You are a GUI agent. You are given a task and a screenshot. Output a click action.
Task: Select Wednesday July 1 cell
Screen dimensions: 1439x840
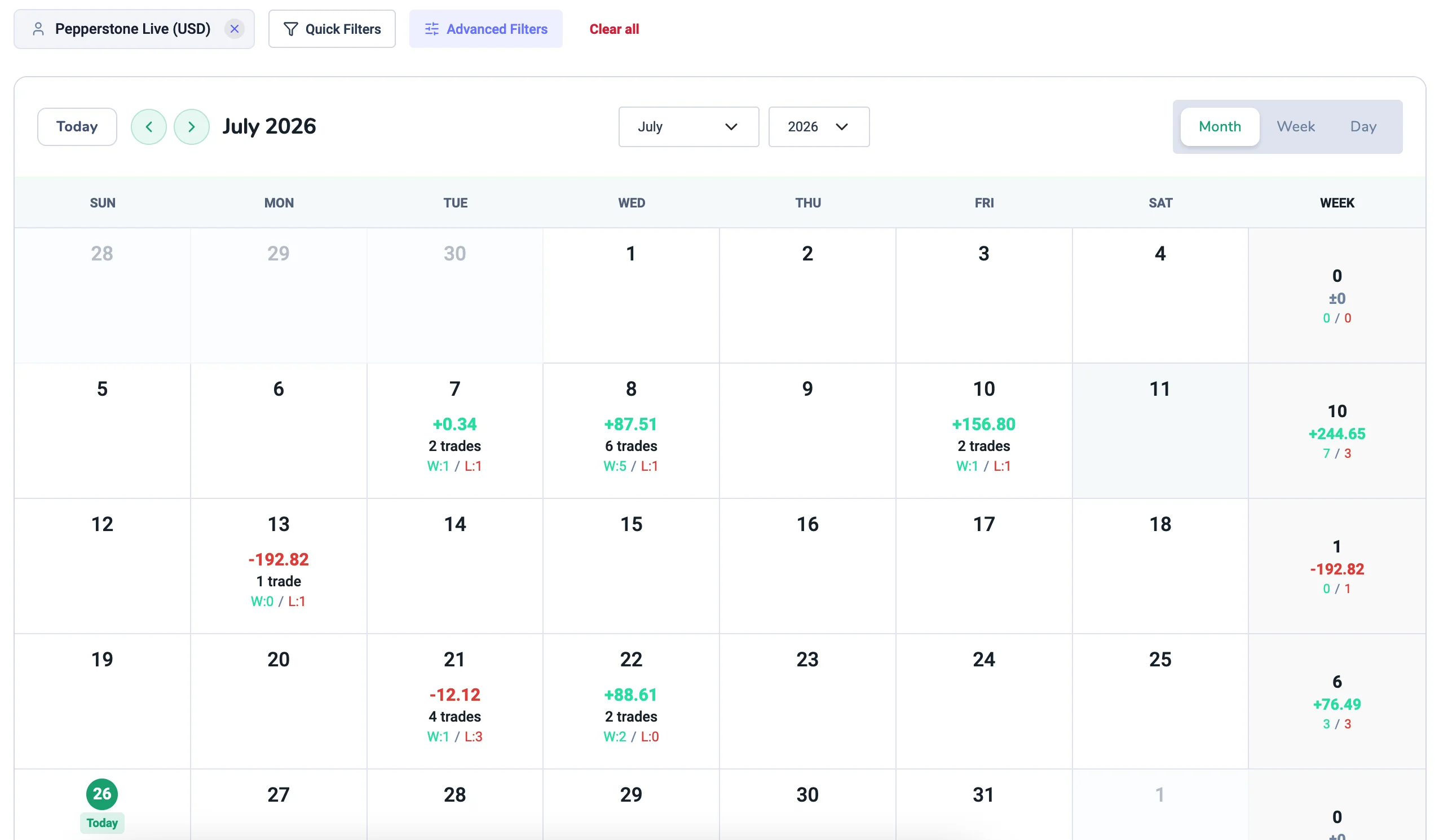pos(631,295)
